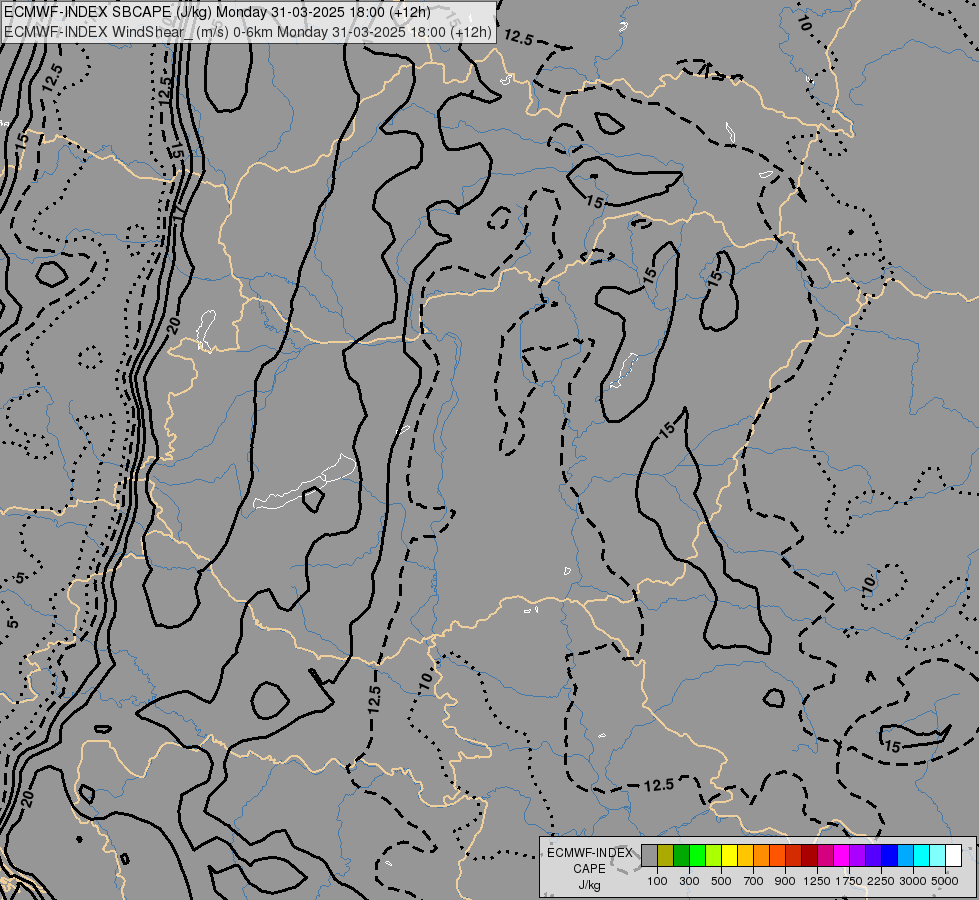Select the dark green CAPE legend swatch
The height and width of the screenshot is (900, 979).
point(682,855)
